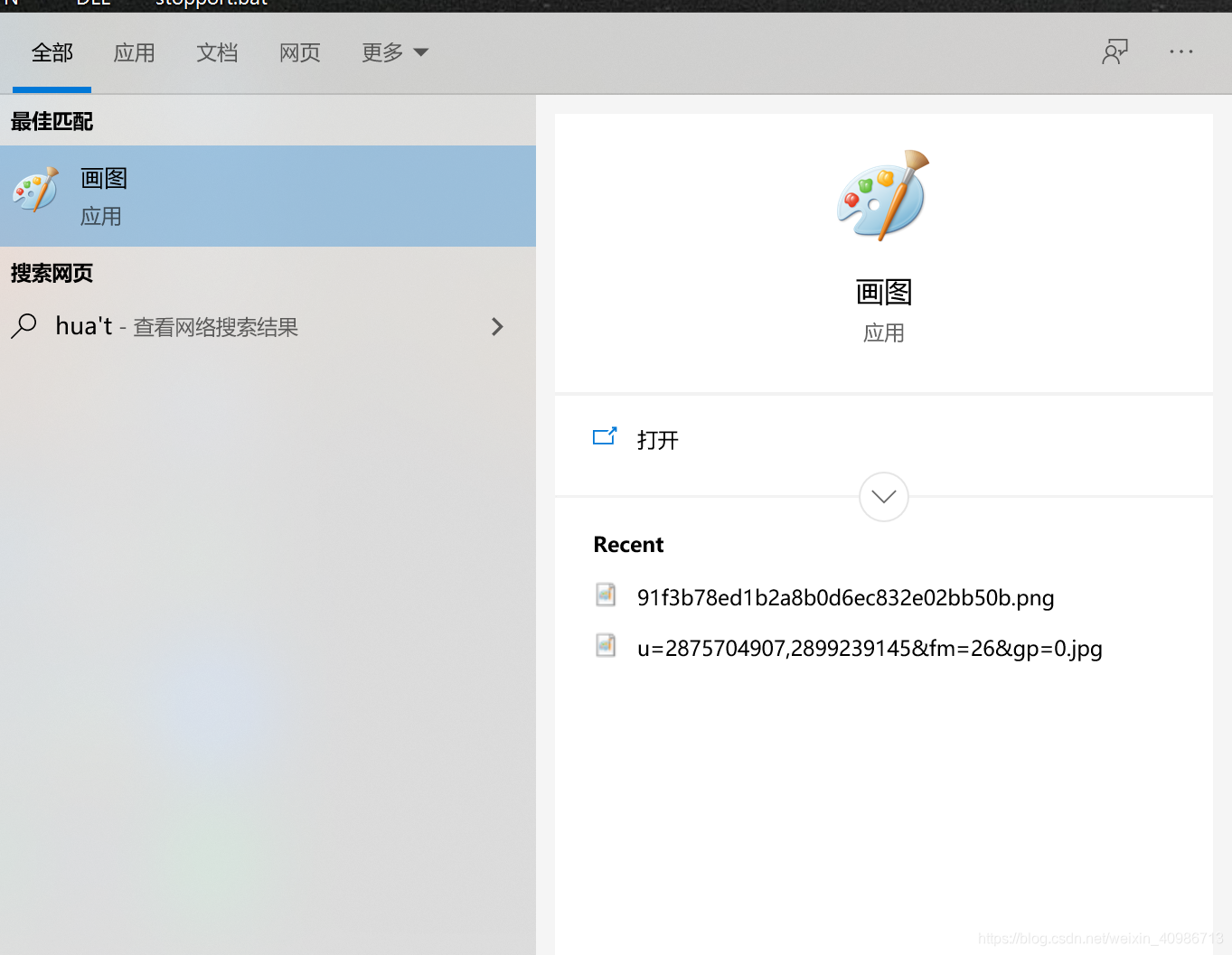The image size is (1232, 955).
Task: Click the magnifier icon beside hua't
Action: click(24, 325)
